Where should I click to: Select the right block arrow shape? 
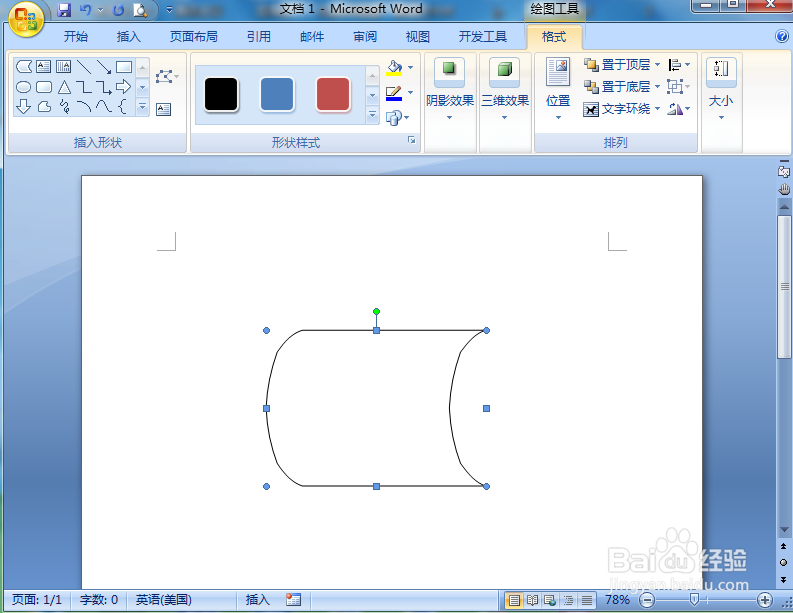pos(123,87)
